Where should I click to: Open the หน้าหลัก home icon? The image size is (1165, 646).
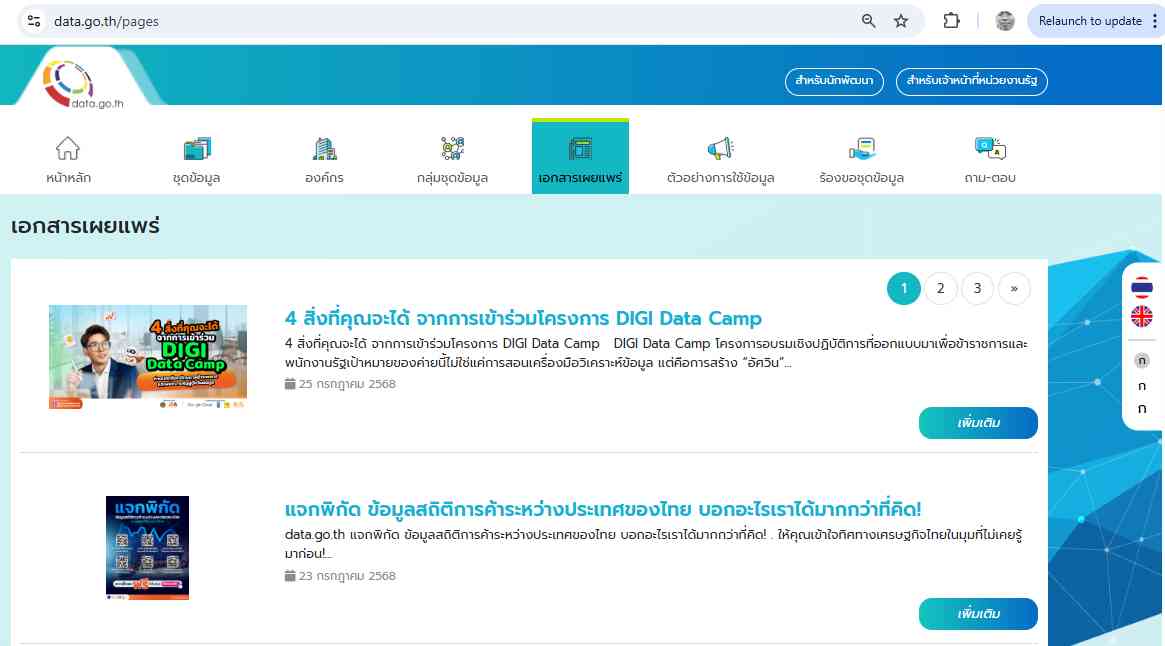68,149
